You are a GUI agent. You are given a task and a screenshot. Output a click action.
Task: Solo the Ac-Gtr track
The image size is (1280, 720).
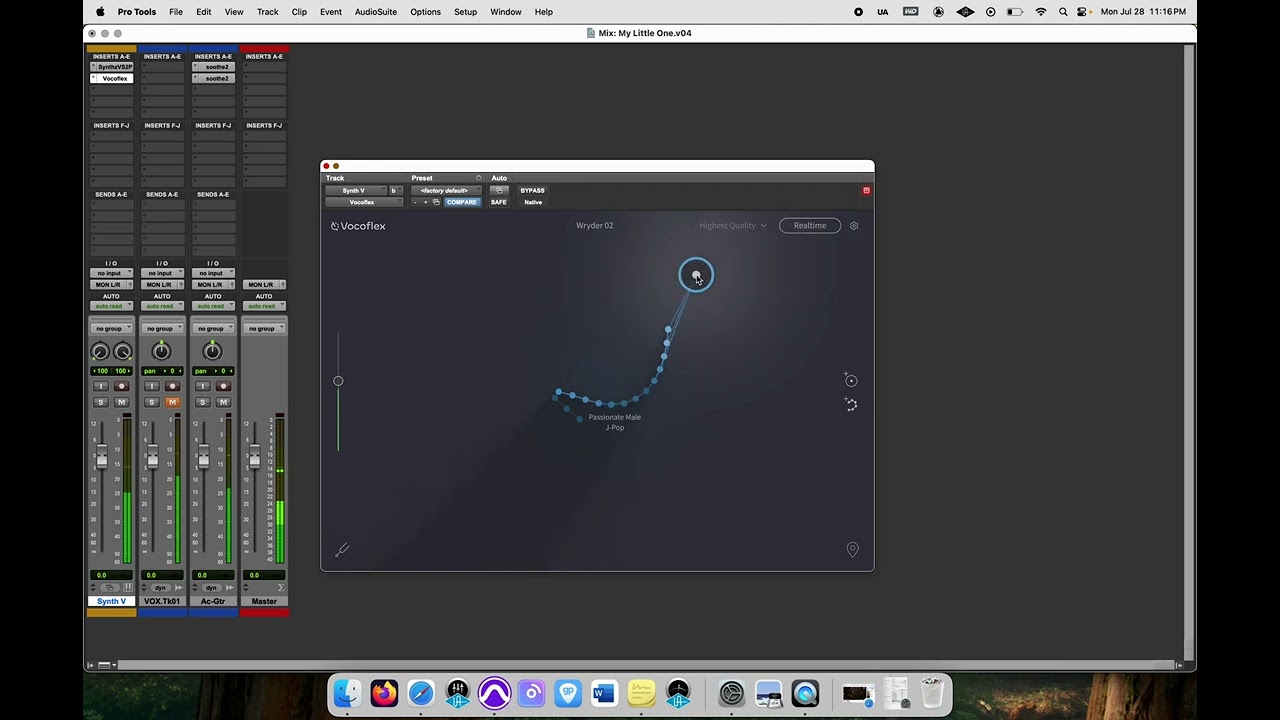202,402
